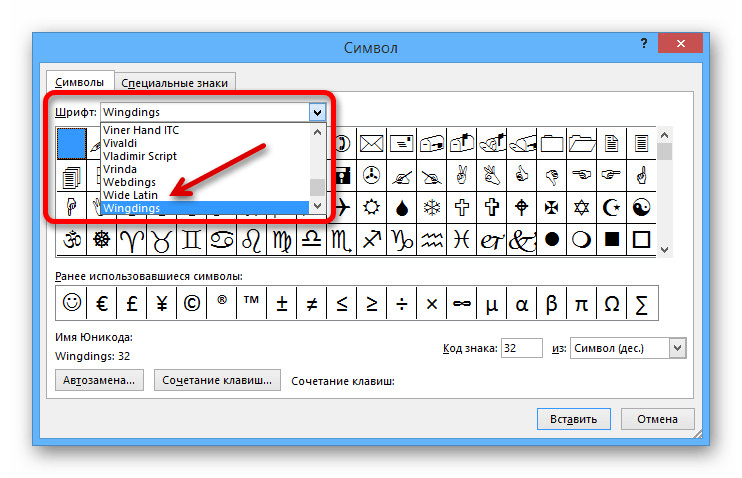Select the Gemini zodiac symbol
Screen dimensions: 742x478
(191, 240)
